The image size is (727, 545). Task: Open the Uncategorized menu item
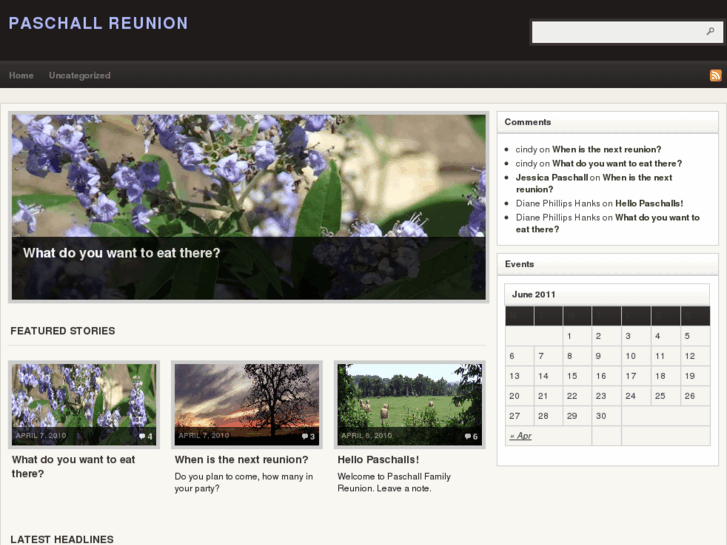click(80, 75)
